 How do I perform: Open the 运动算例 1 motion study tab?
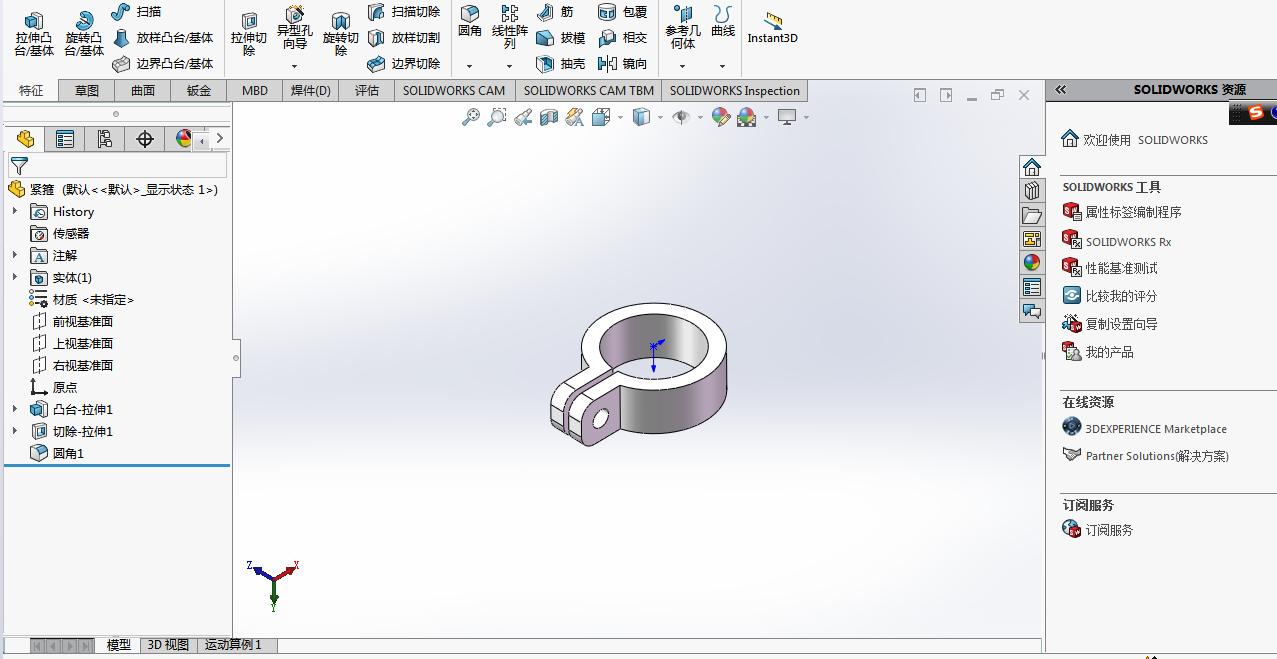(x=233, y=645)
